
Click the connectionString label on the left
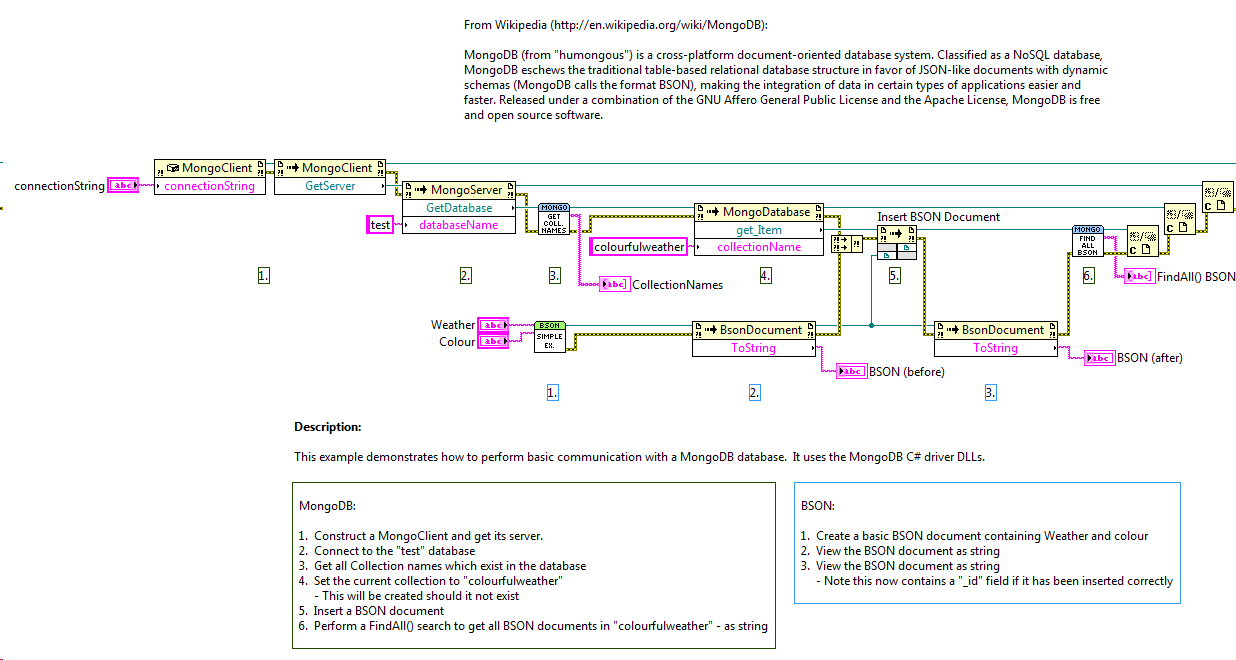59,185
